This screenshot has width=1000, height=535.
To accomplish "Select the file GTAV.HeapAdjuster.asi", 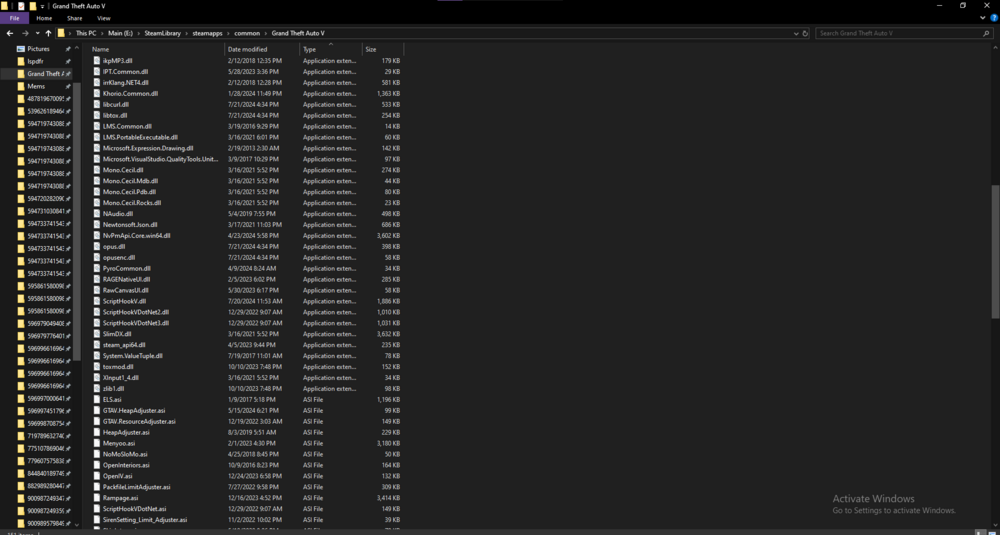I will (134, 411).
